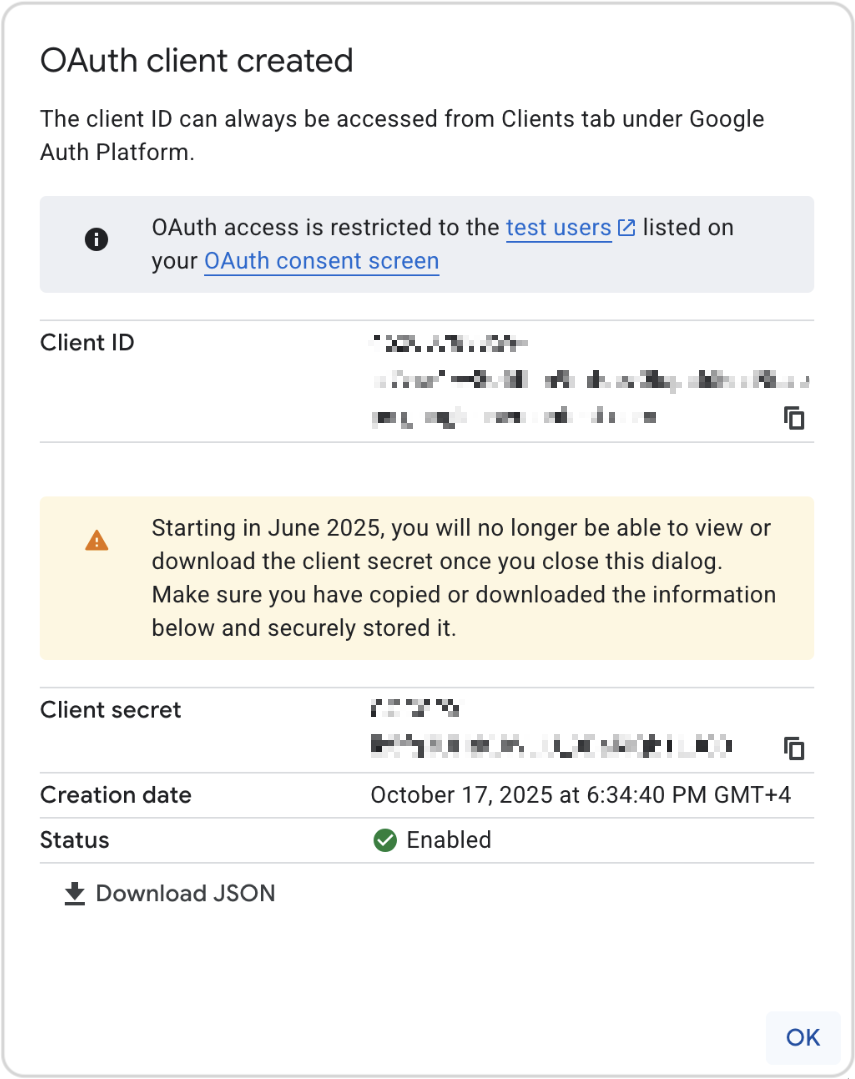The height and width of the screenshot is (1079, 855).
Task: Click the download icon next to Download JSON
Action: point(74,893)
